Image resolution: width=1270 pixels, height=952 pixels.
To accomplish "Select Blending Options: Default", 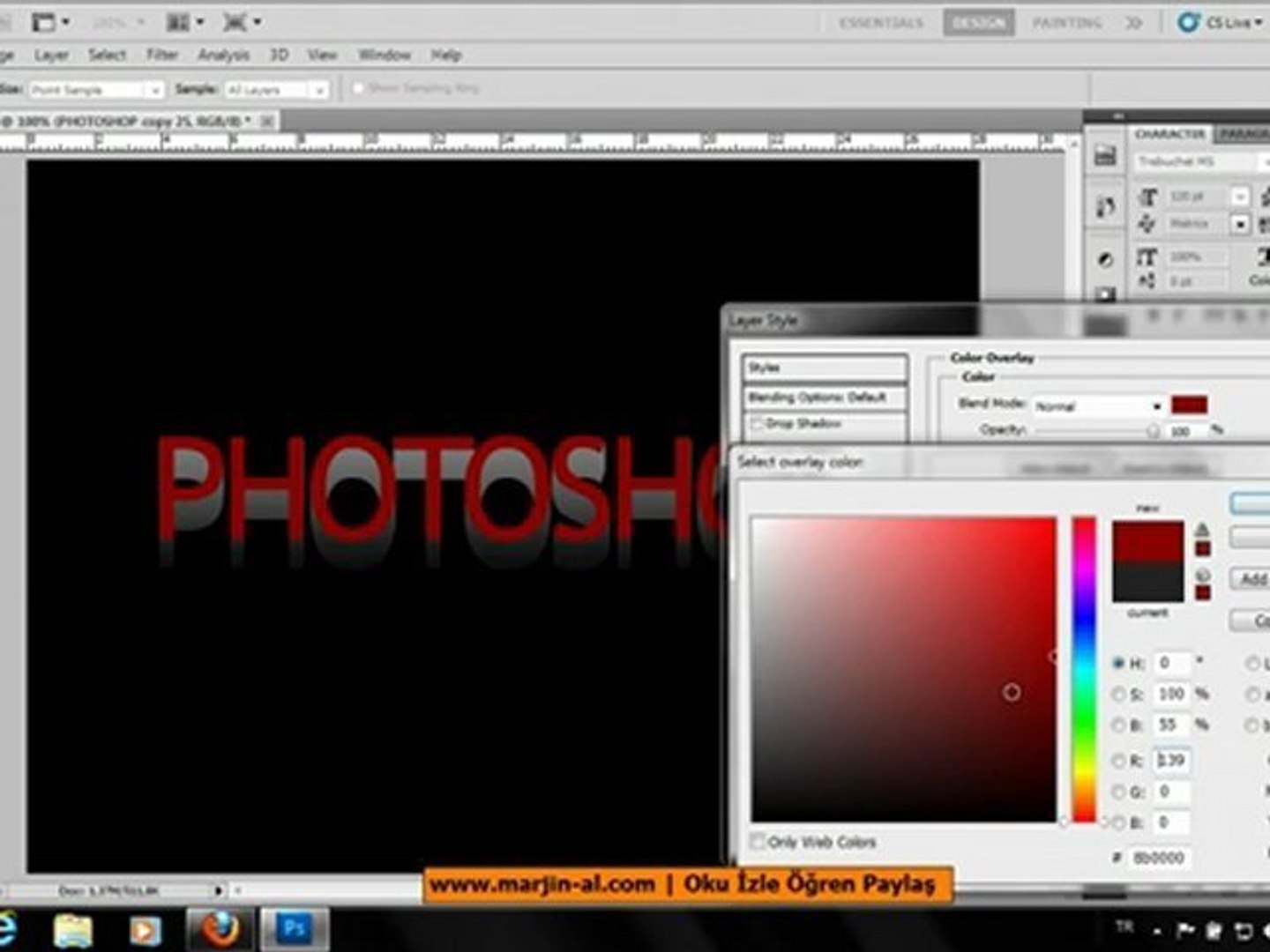I will [x=825, y=398].
